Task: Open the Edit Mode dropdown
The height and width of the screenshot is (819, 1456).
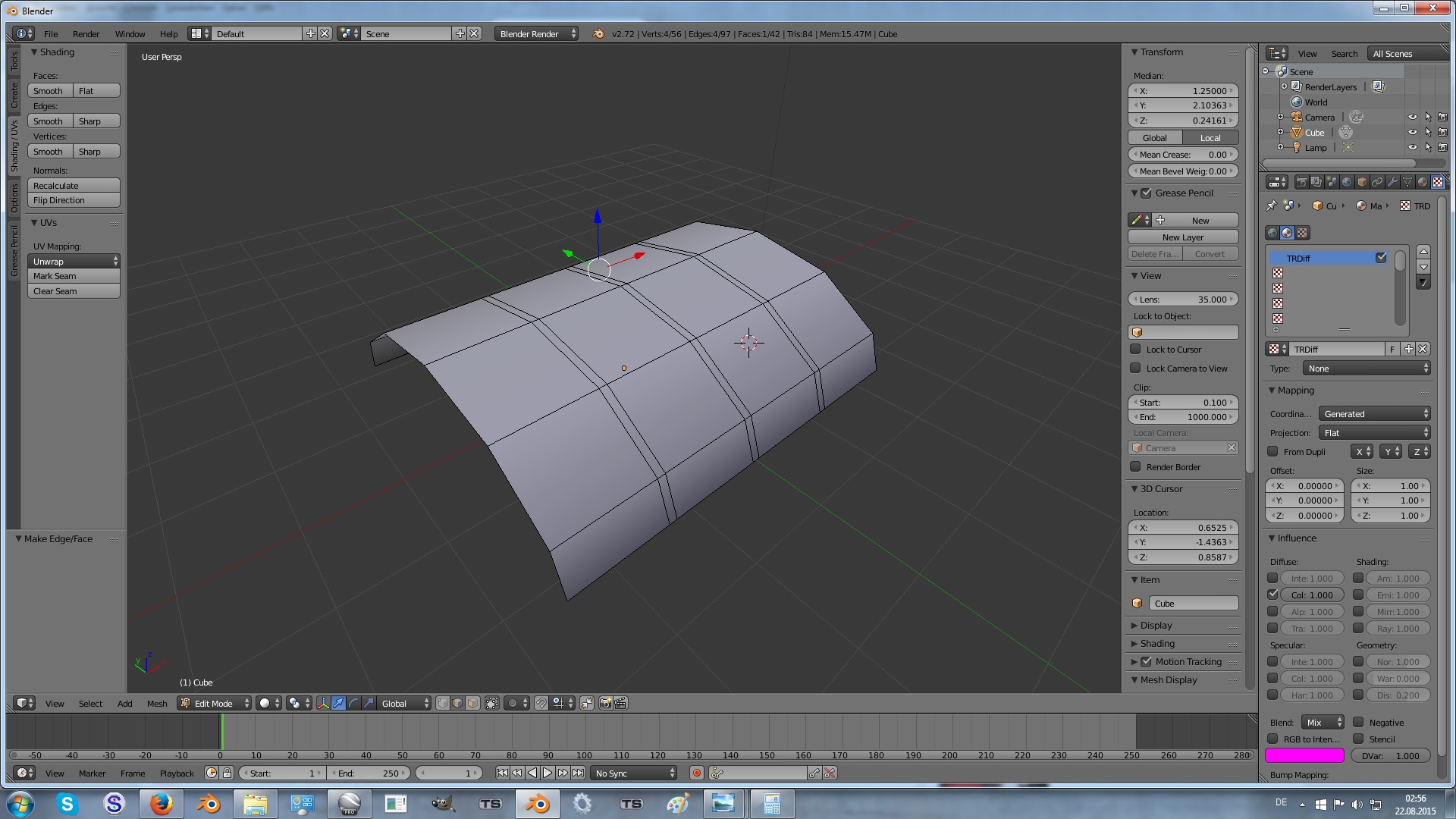Action: click(x=215, y=703)
